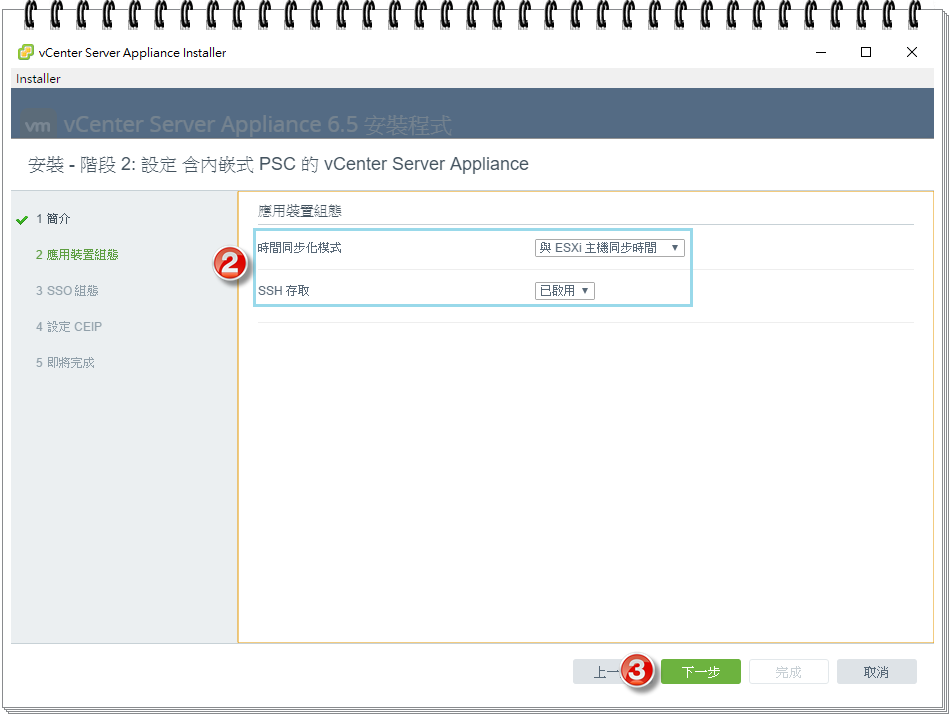
Task: Click the vCenter Server Appliance Installer title icon
Action: 26,52
